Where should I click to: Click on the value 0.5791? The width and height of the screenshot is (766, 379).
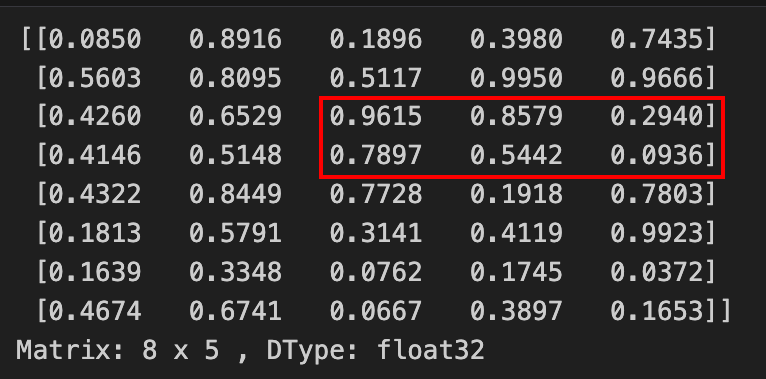235,233
